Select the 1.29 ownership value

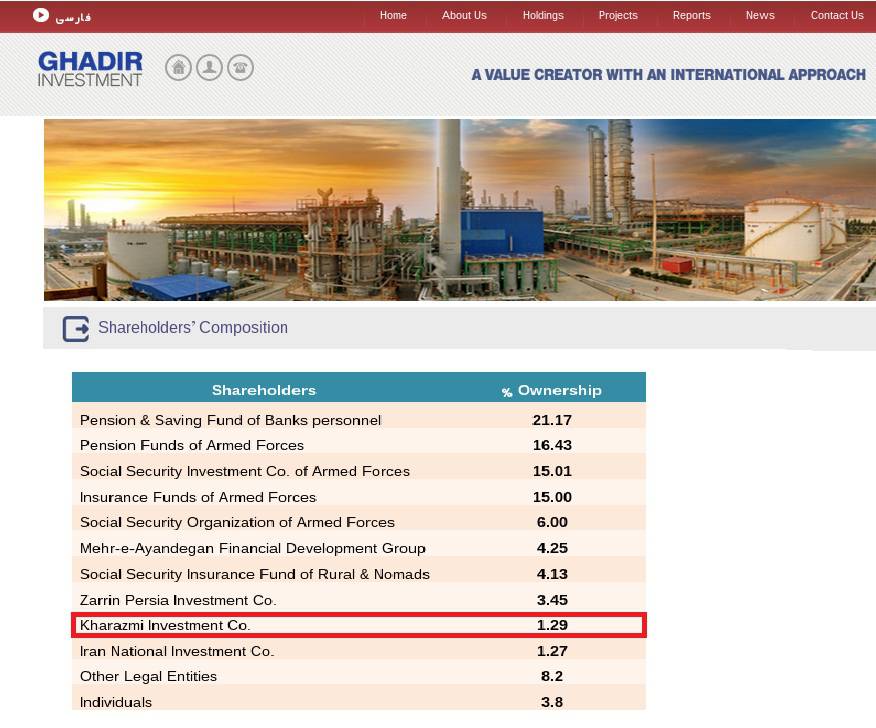pyautogui.click(x=552, y=625)
